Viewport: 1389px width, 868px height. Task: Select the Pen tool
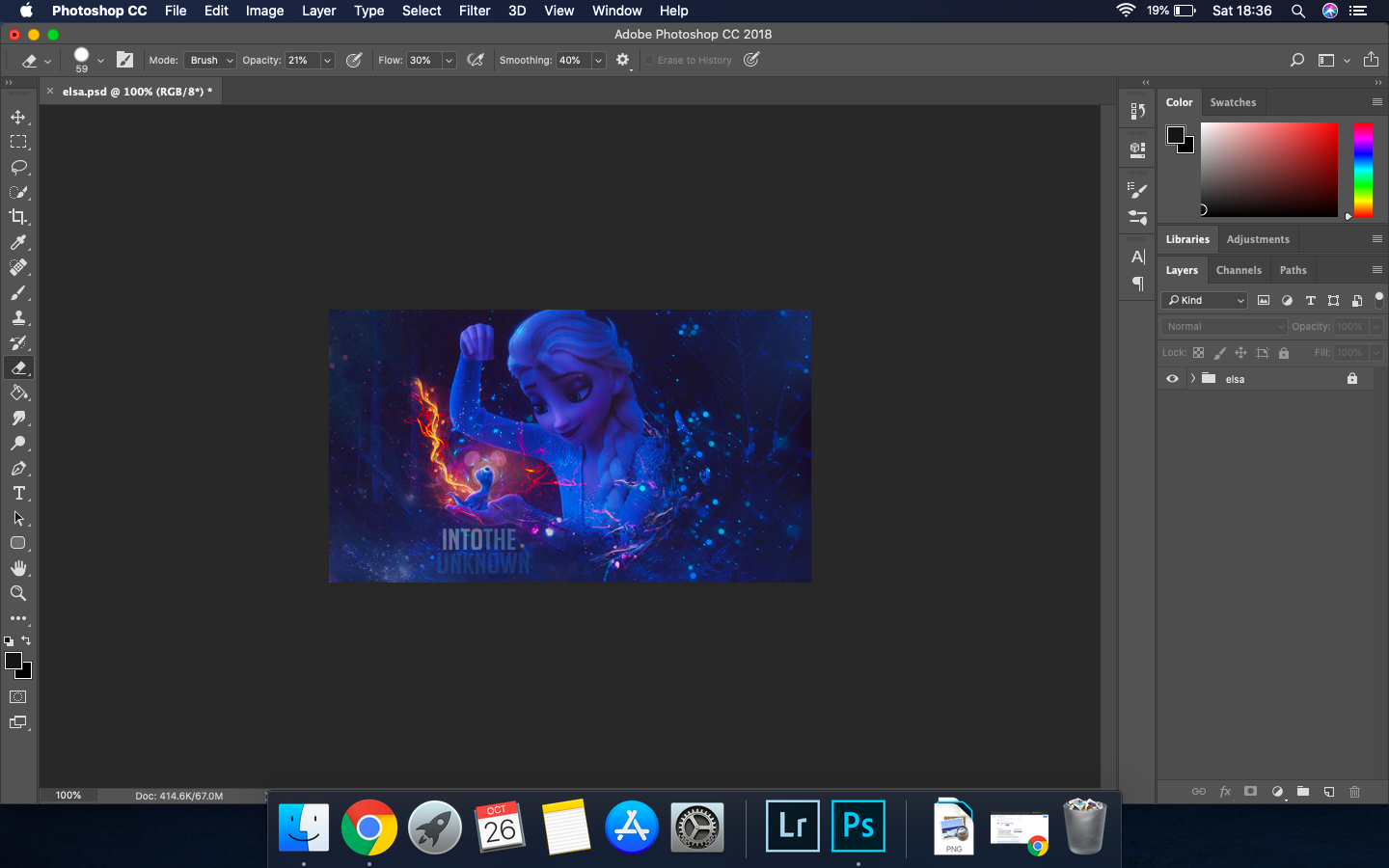(18, 468)
